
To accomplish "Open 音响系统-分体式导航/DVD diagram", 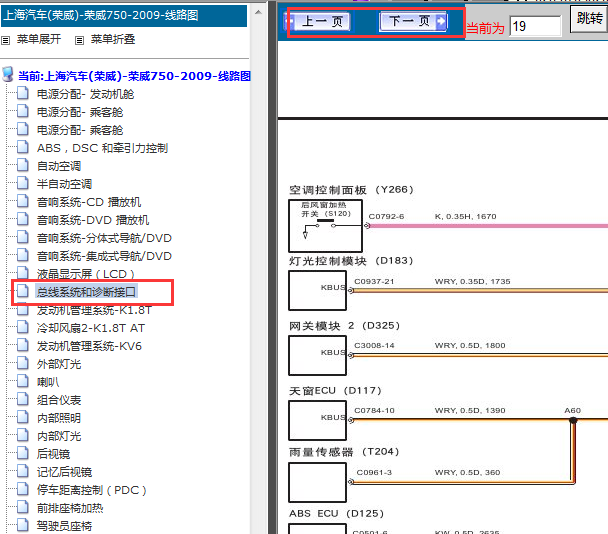I will [x=104, y=238].
